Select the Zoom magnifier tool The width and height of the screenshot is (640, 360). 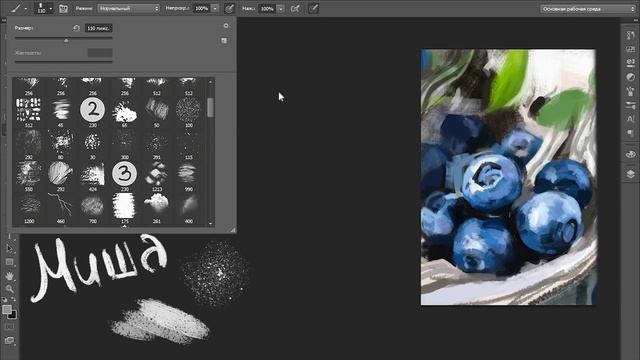[x=9, y=289]
